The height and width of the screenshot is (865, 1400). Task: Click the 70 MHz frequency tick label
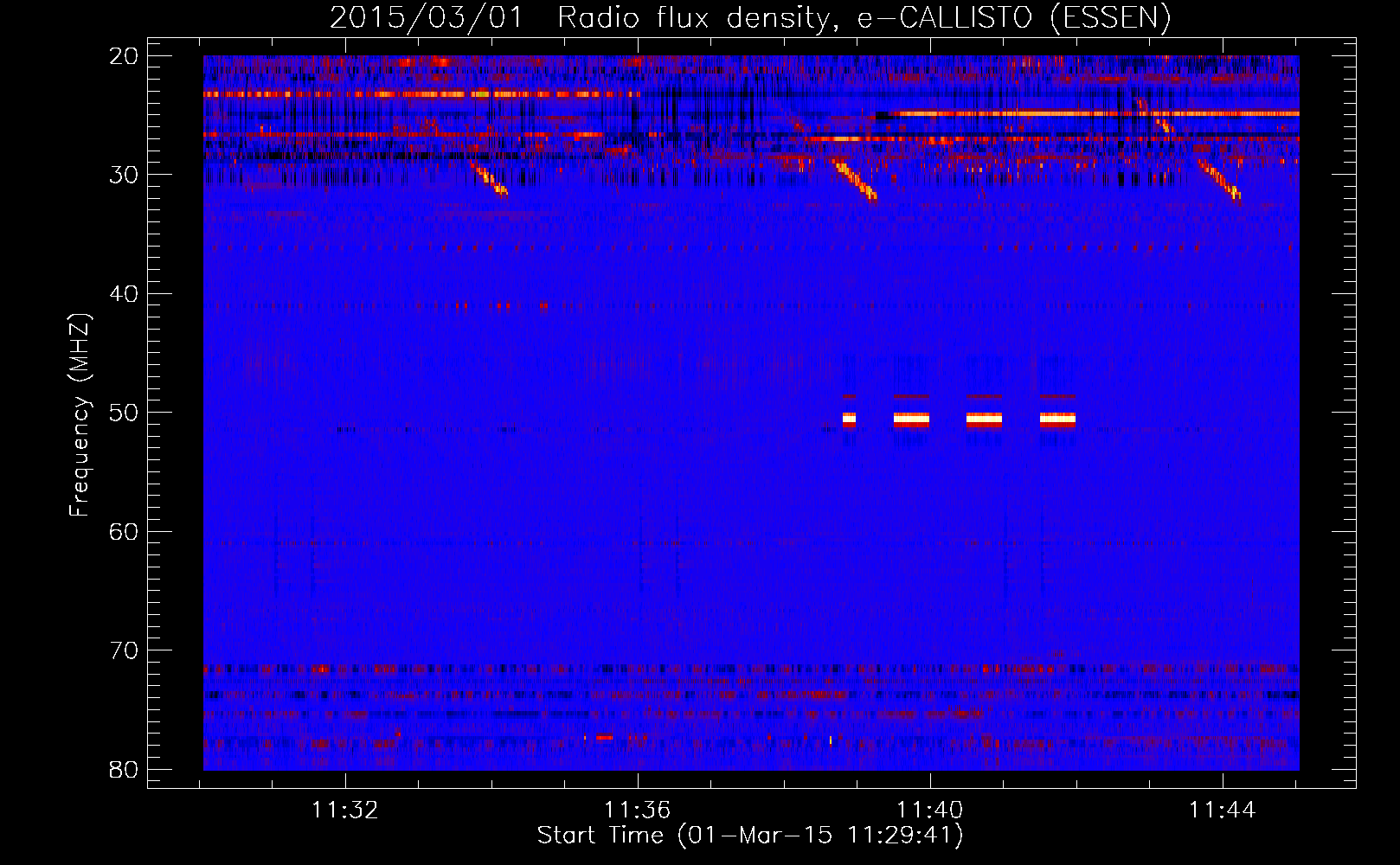coord(124,650)
